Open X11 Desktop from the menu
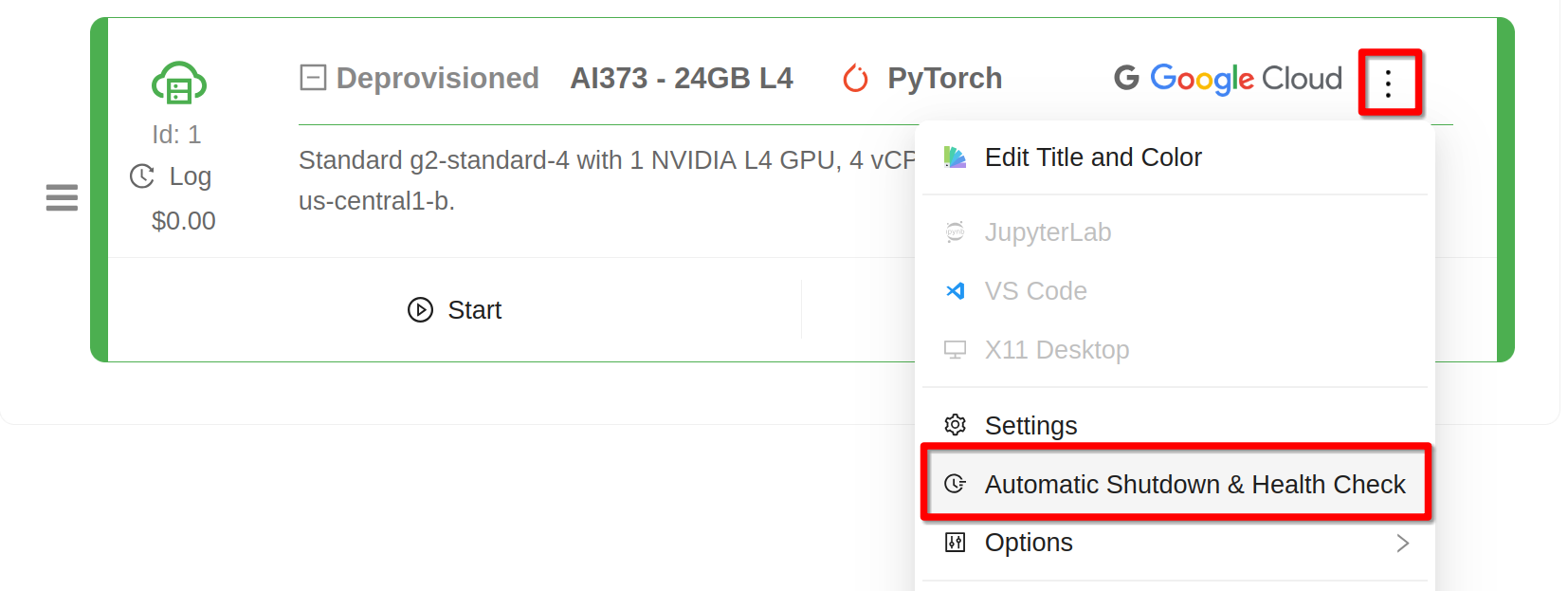The image size is (1568, 591). [1056, 350]
